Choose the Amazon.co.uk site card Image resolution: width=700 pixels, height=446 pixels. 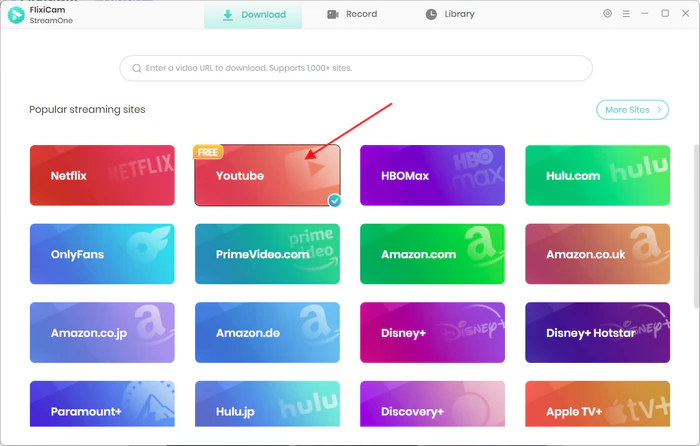coord(597,254)
